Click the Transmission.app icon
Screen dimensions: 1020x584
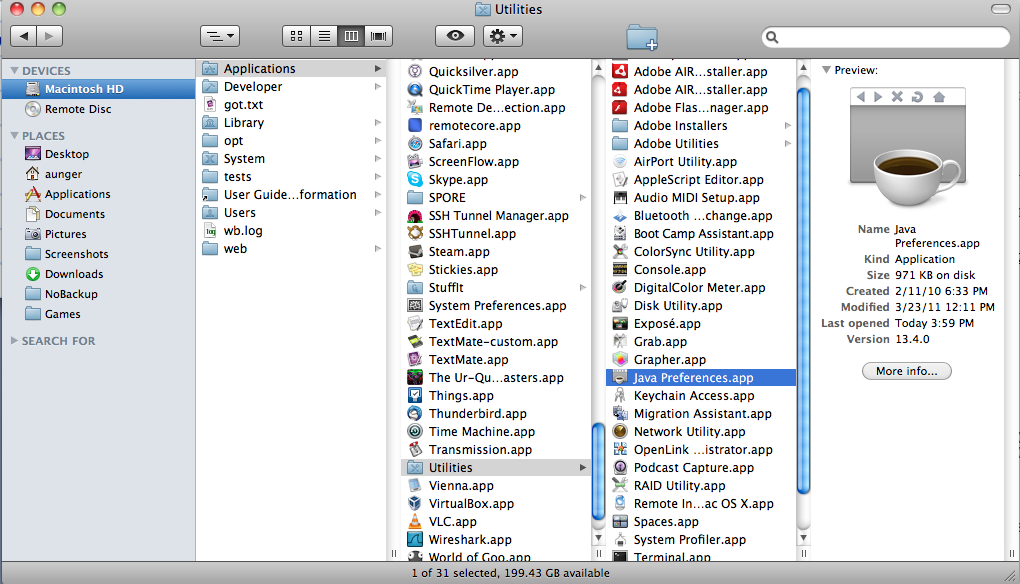coord(415,450)
